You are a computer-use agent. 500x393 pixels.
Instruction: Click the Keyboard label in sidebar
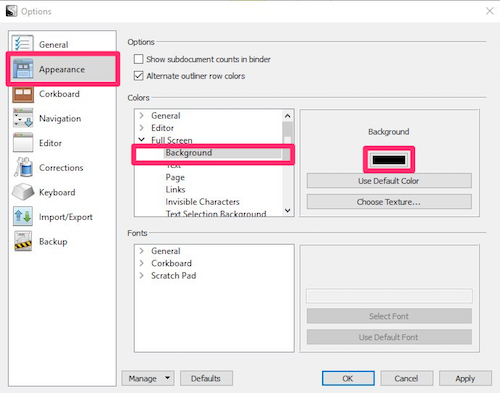57,192
